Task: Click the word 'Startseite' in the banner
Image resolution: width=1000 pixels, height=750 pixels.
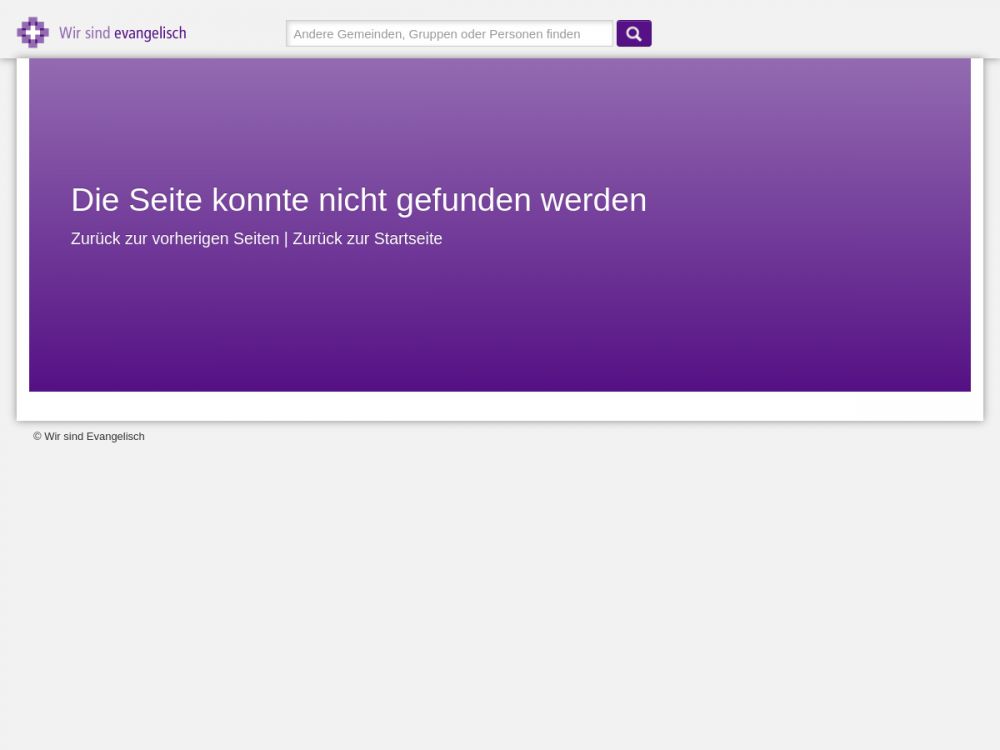Action: 408,239
